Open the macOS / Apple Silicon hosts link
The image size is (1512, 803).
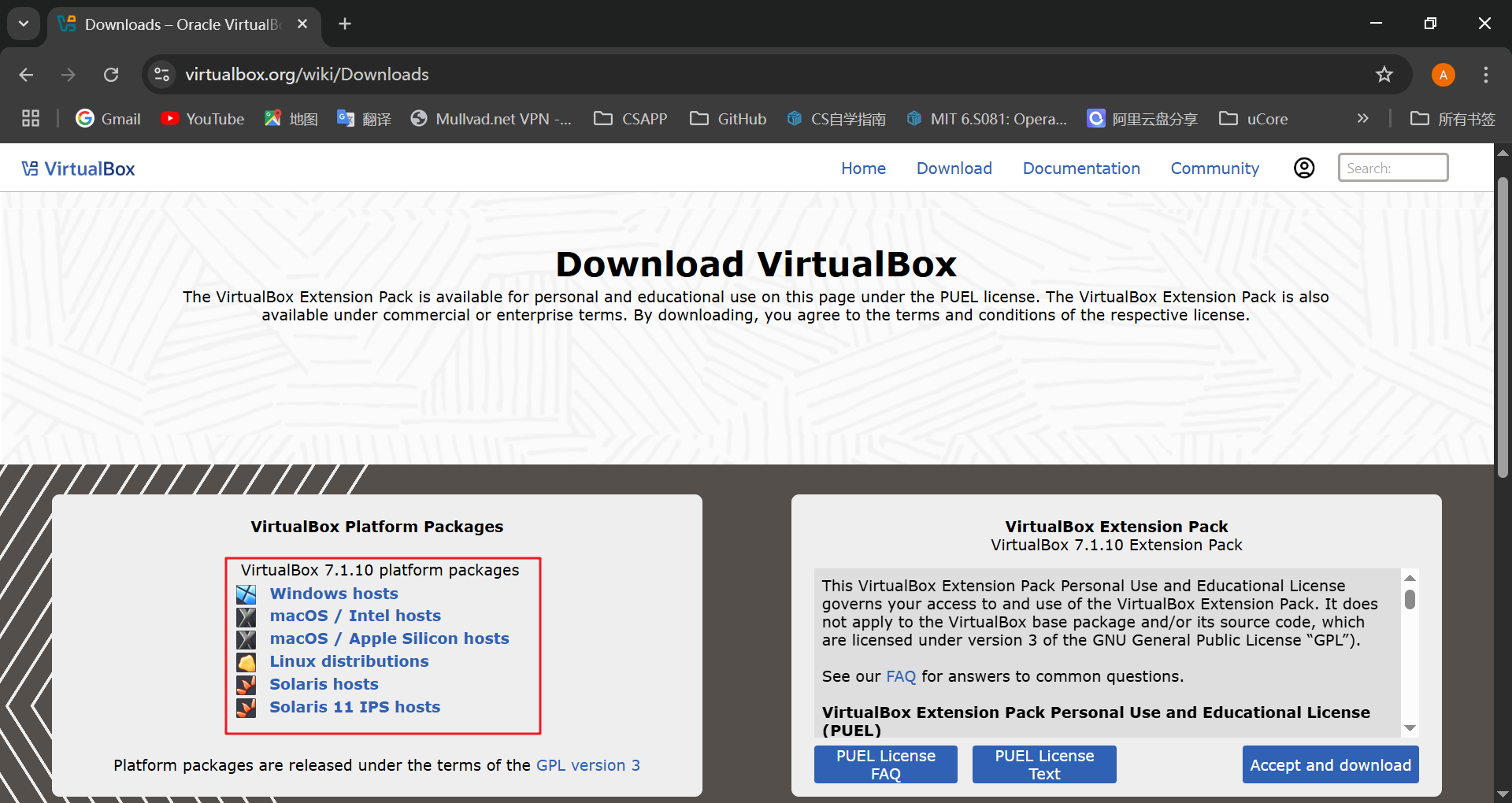click(389, 638)
